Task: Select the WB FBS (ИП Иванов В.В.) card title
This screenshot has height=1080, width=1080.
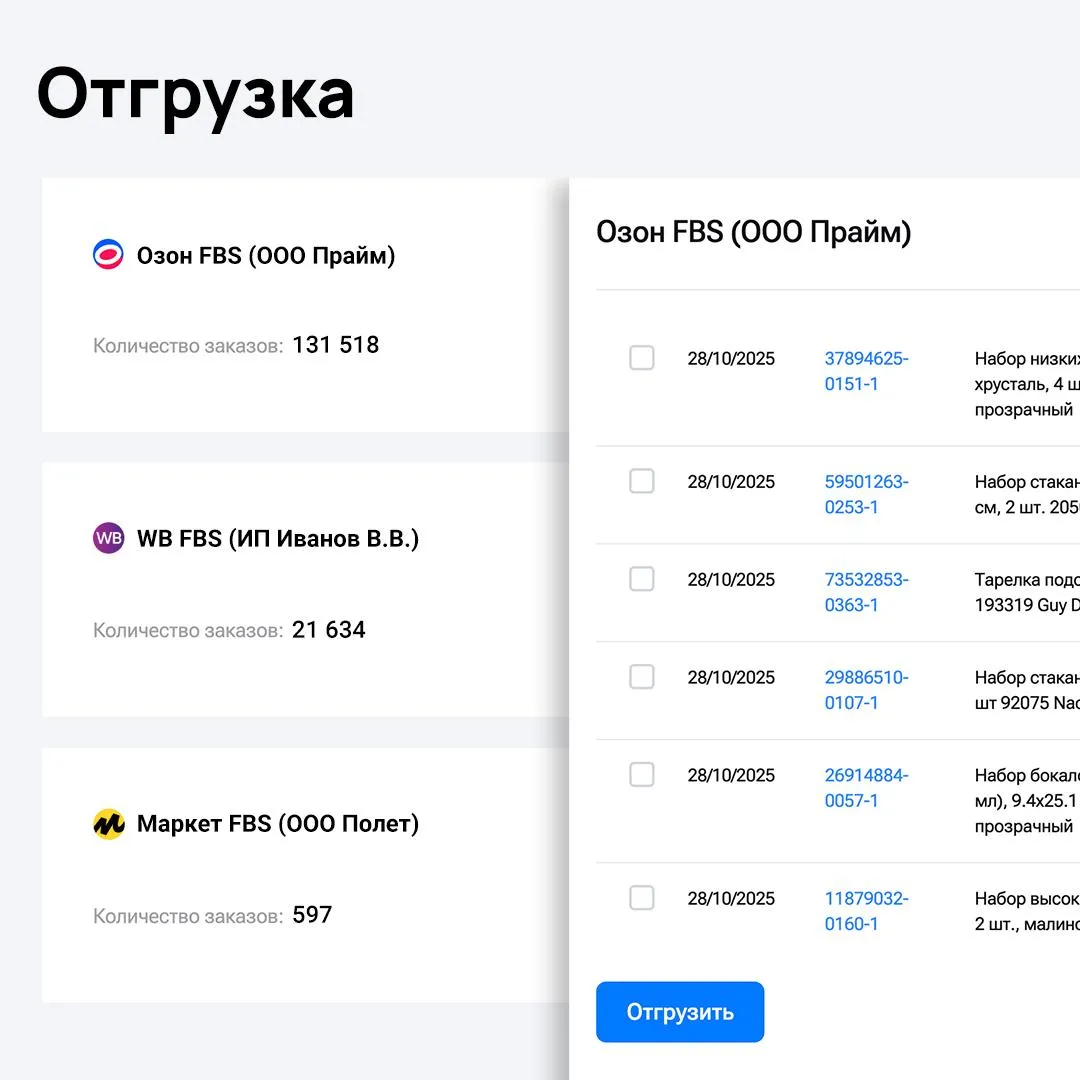Action: pyautogui.click(x=278, y=539)
